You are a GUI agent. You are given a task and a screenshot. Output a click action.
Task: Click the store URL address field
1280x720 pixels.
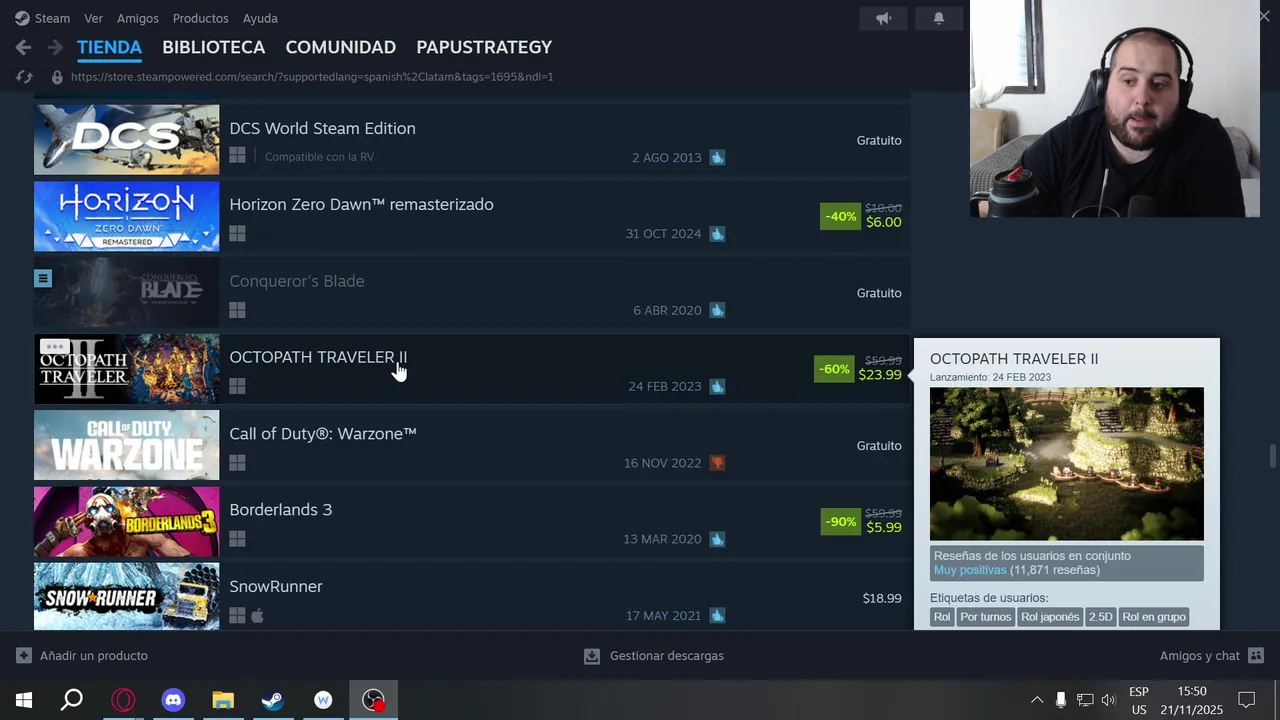(312, 77)
